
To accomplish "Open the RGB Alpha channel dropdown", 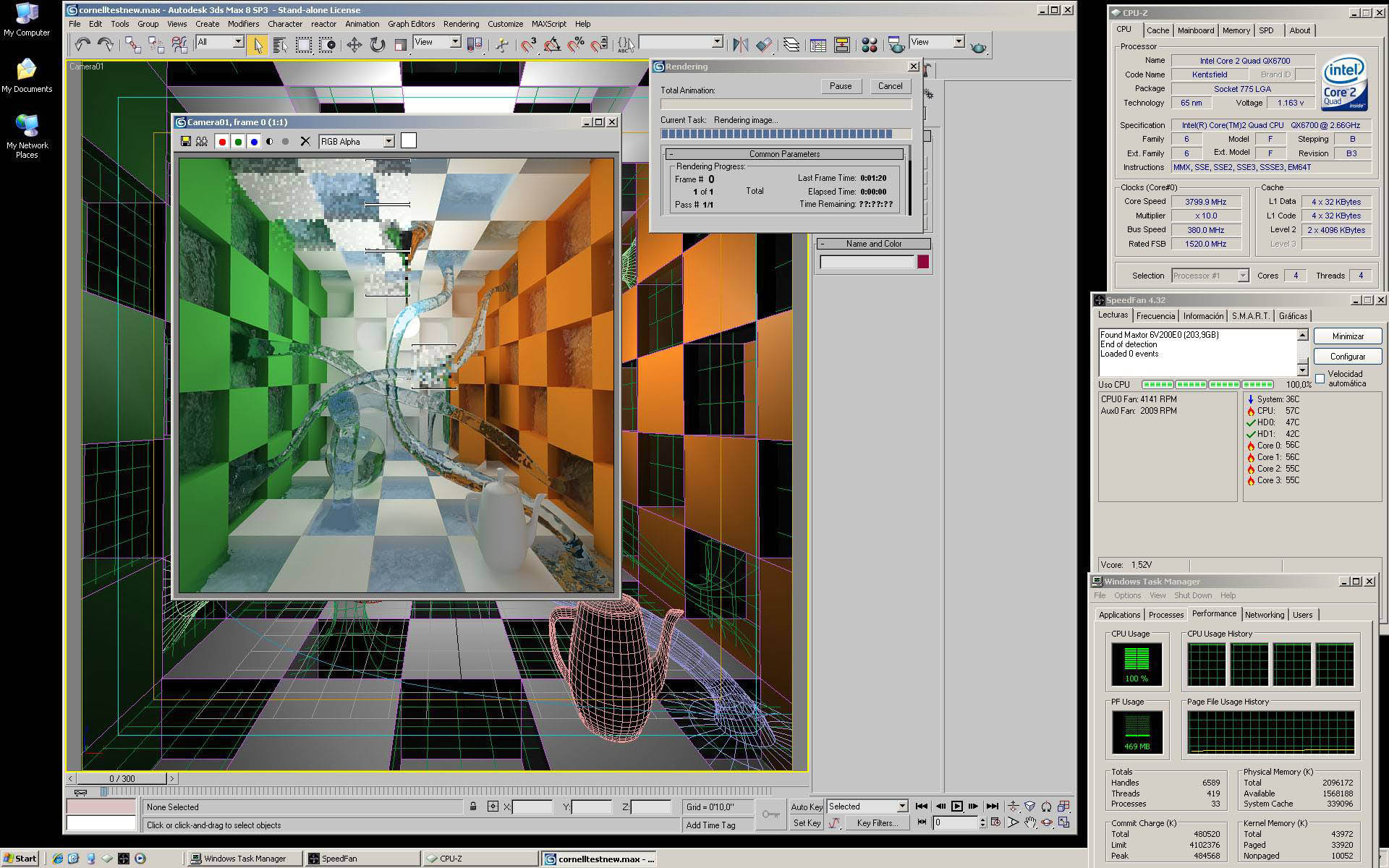I will coord(388,142).
